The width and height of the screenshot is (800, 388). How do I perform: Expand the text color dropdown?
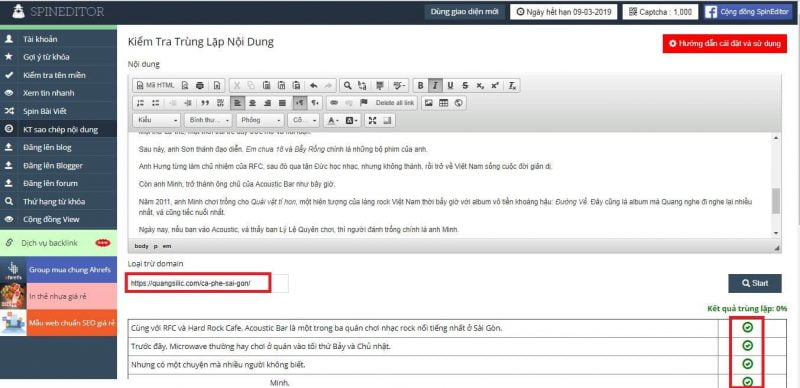[334, 120]
